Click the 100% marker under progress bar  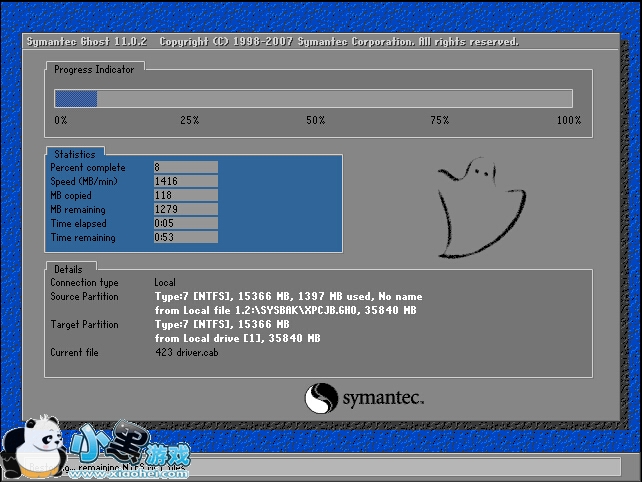[x=568, y=120]
